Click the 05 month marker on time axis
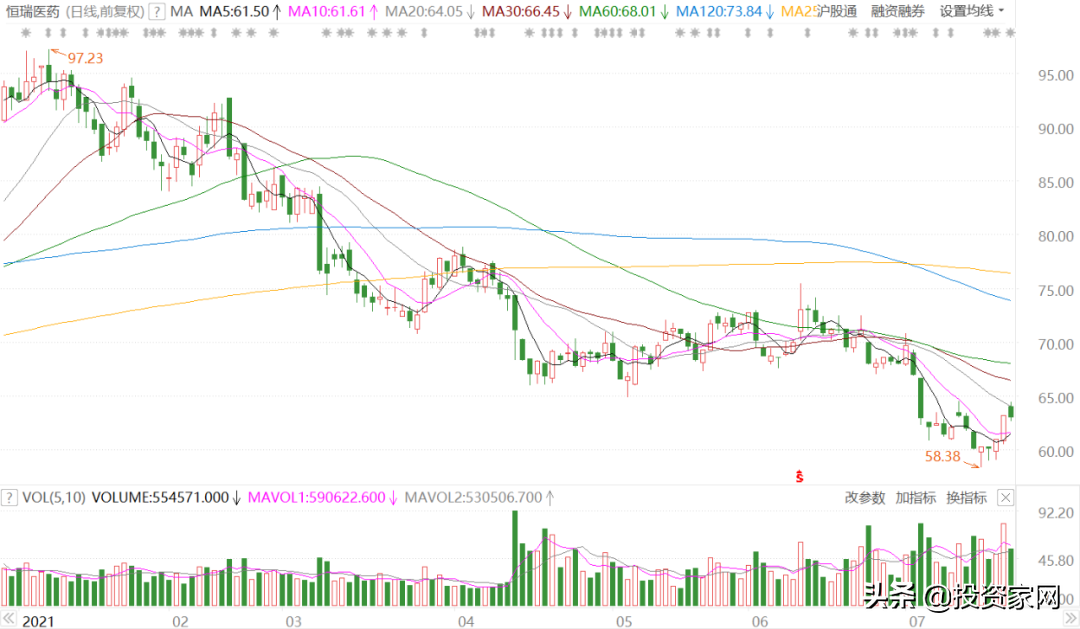1080x629 pixels. (x=624, y=621)
